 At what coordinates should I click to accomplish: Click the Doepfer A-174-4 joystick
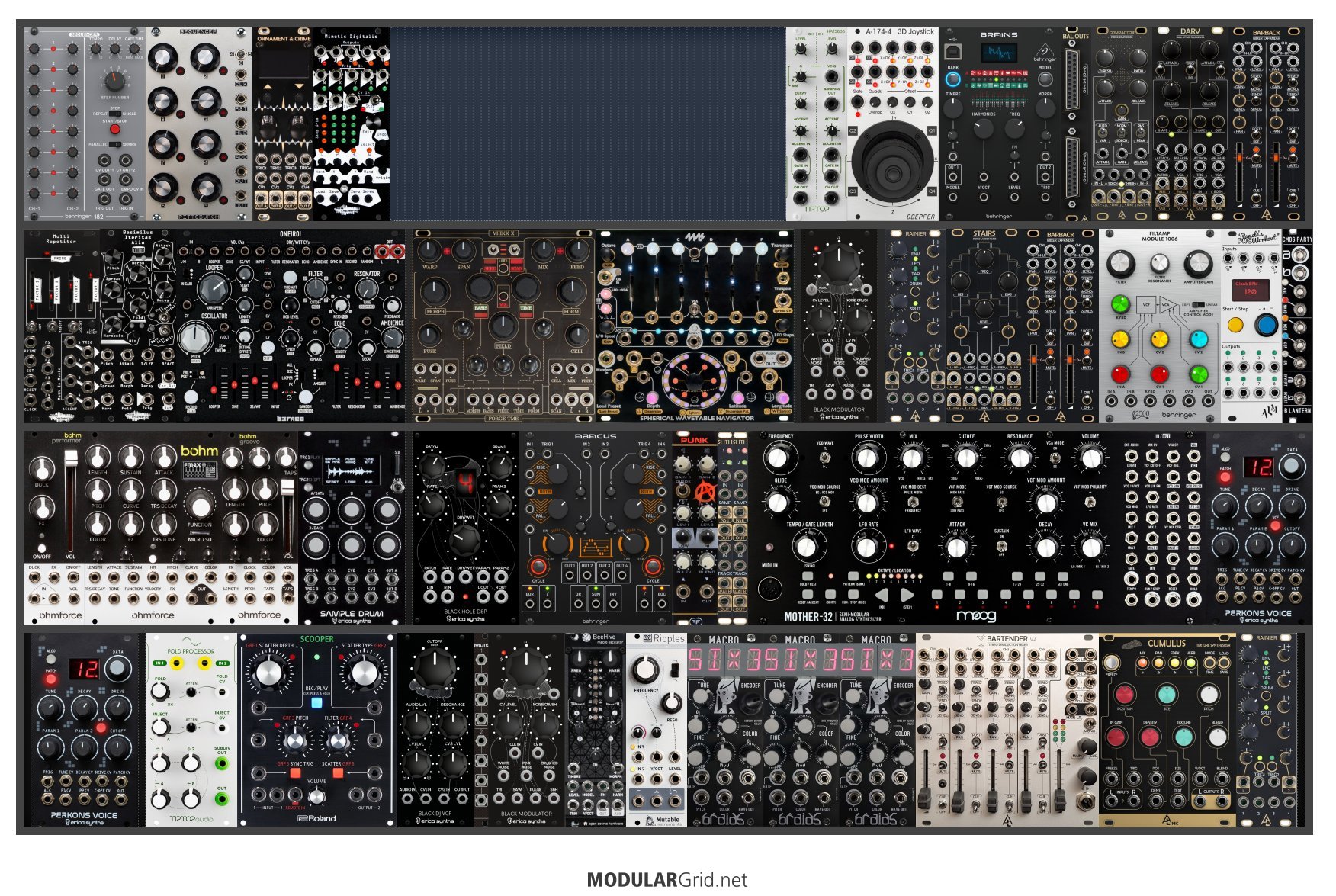tap(893, 161)
